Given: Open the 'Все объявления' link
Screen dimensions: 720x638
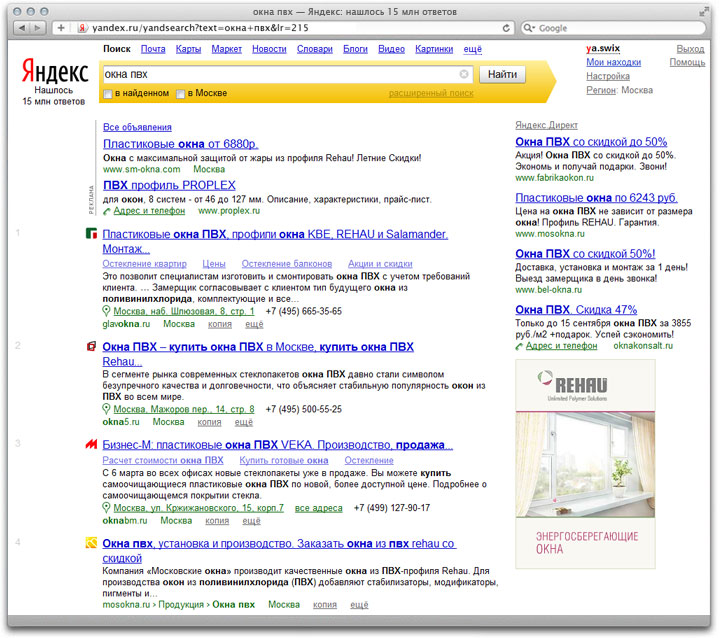Looking at the screenshot, I should coord(137,127).
